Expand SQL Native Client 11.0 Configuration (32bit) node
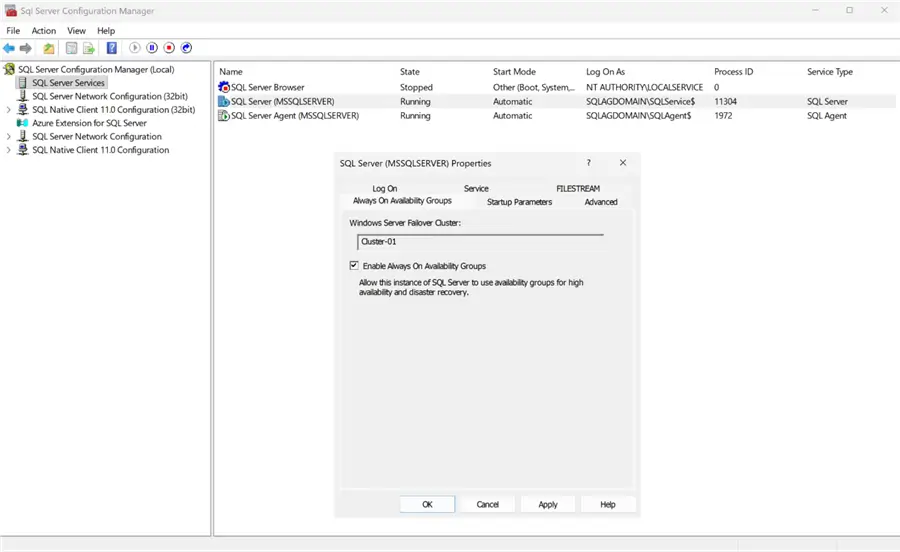Image resolution: width=900 pixels, height=552 pixels. (8, 109)
